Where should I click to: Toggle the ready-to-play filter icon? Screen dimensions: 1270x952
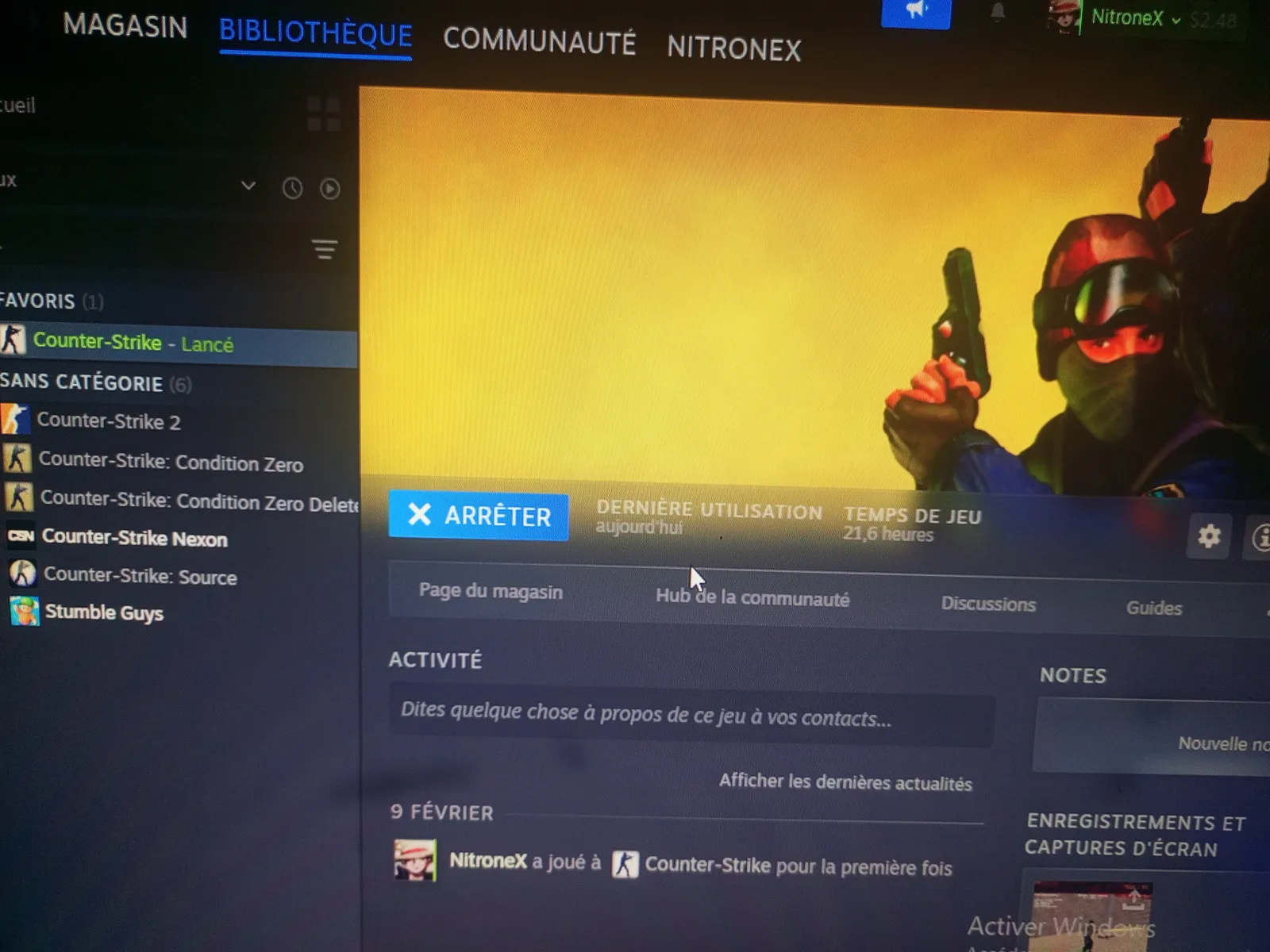329,189
